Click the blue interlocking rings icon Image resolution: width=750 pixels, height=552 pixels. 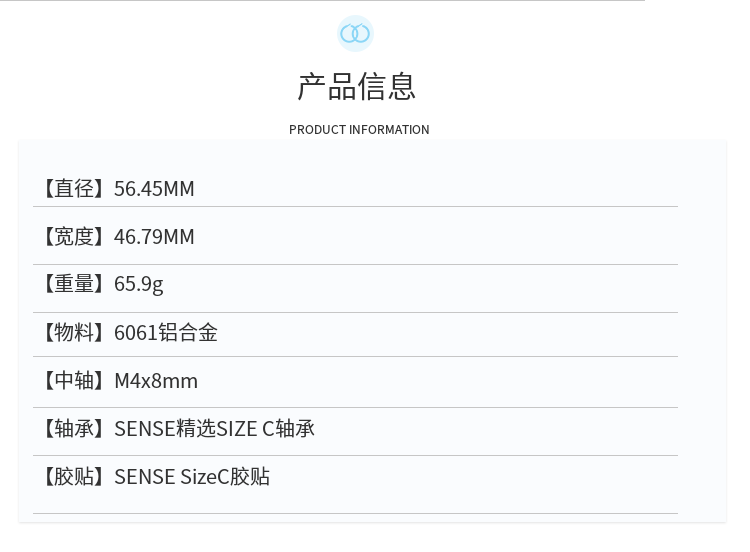click(355, 33)
